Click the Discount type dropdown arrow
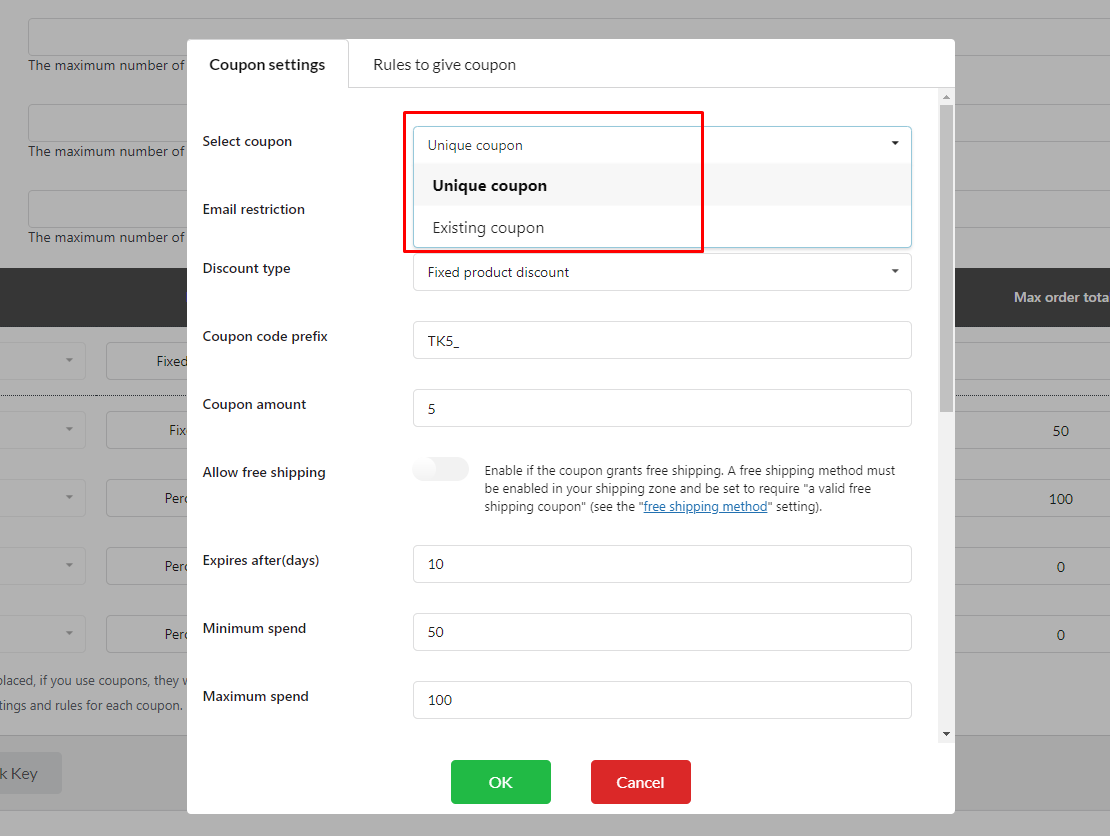The height and width of the screenshot is (836, 1110). (x=895, y=271)
